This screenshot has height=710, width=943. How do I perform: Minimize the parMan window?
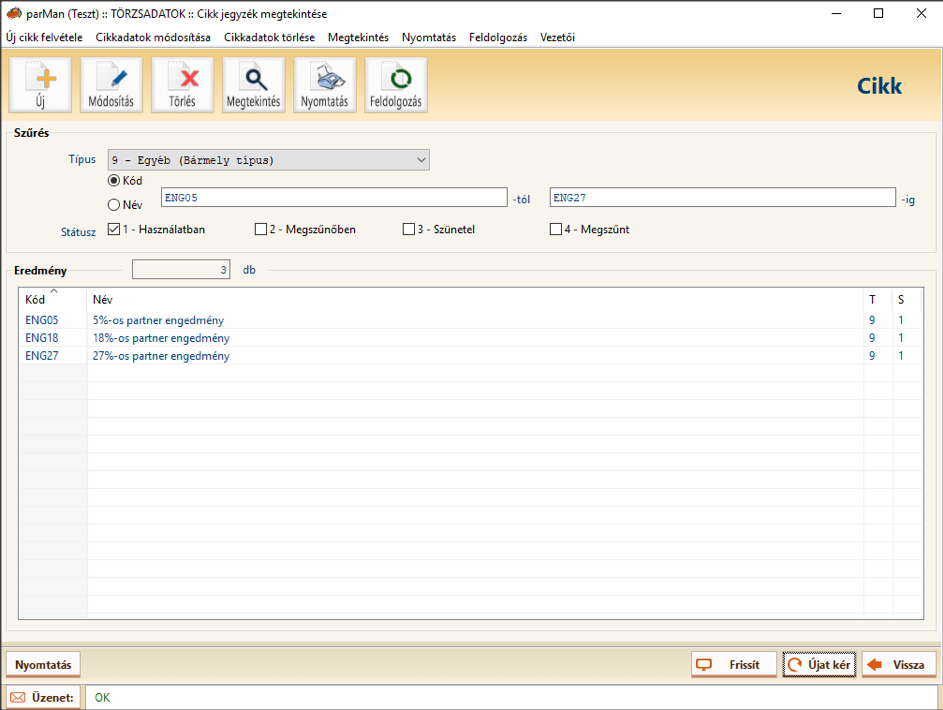837,13
